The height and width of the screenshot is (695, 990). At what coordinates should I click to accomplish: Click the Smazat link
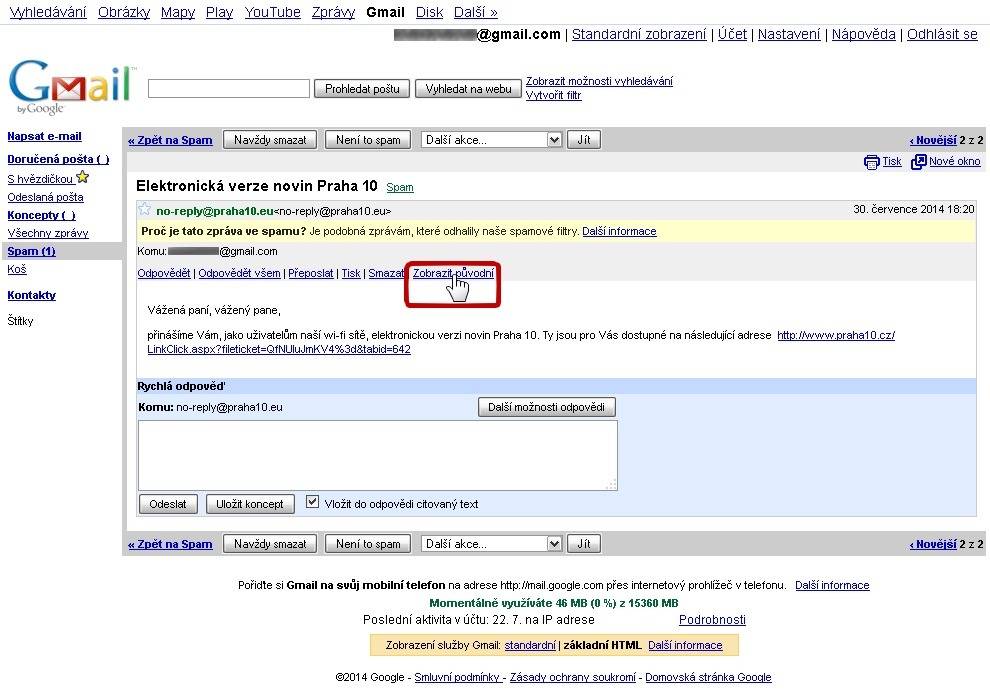tap(386, 273)
